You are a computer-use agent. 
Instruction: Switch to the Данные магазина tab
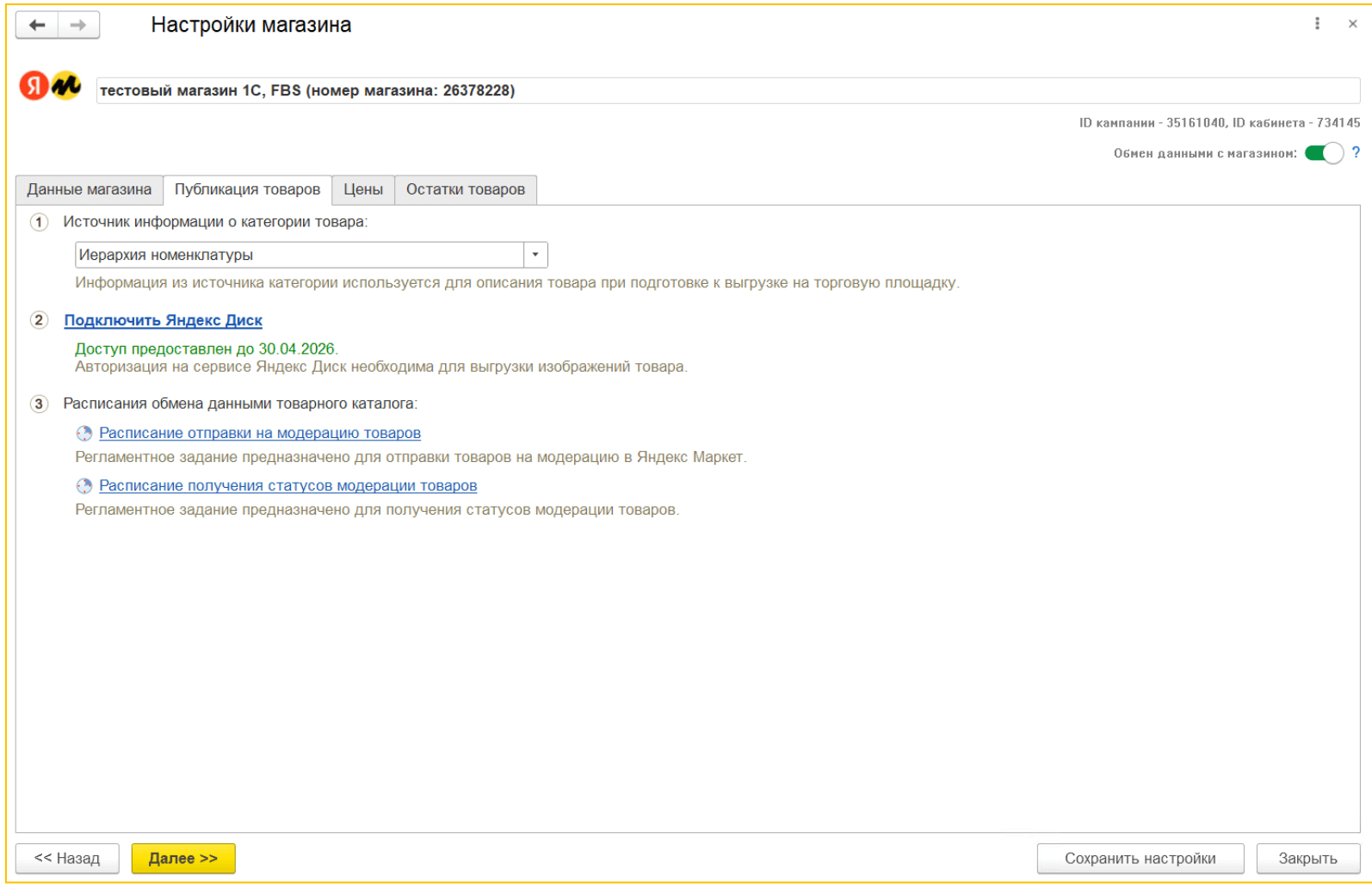pyautogui.click(x=90, y=189)
